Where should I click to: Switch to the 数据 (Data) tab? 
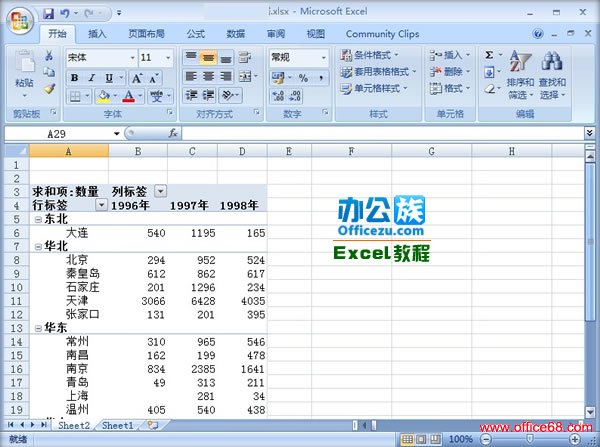coord(236,34)
